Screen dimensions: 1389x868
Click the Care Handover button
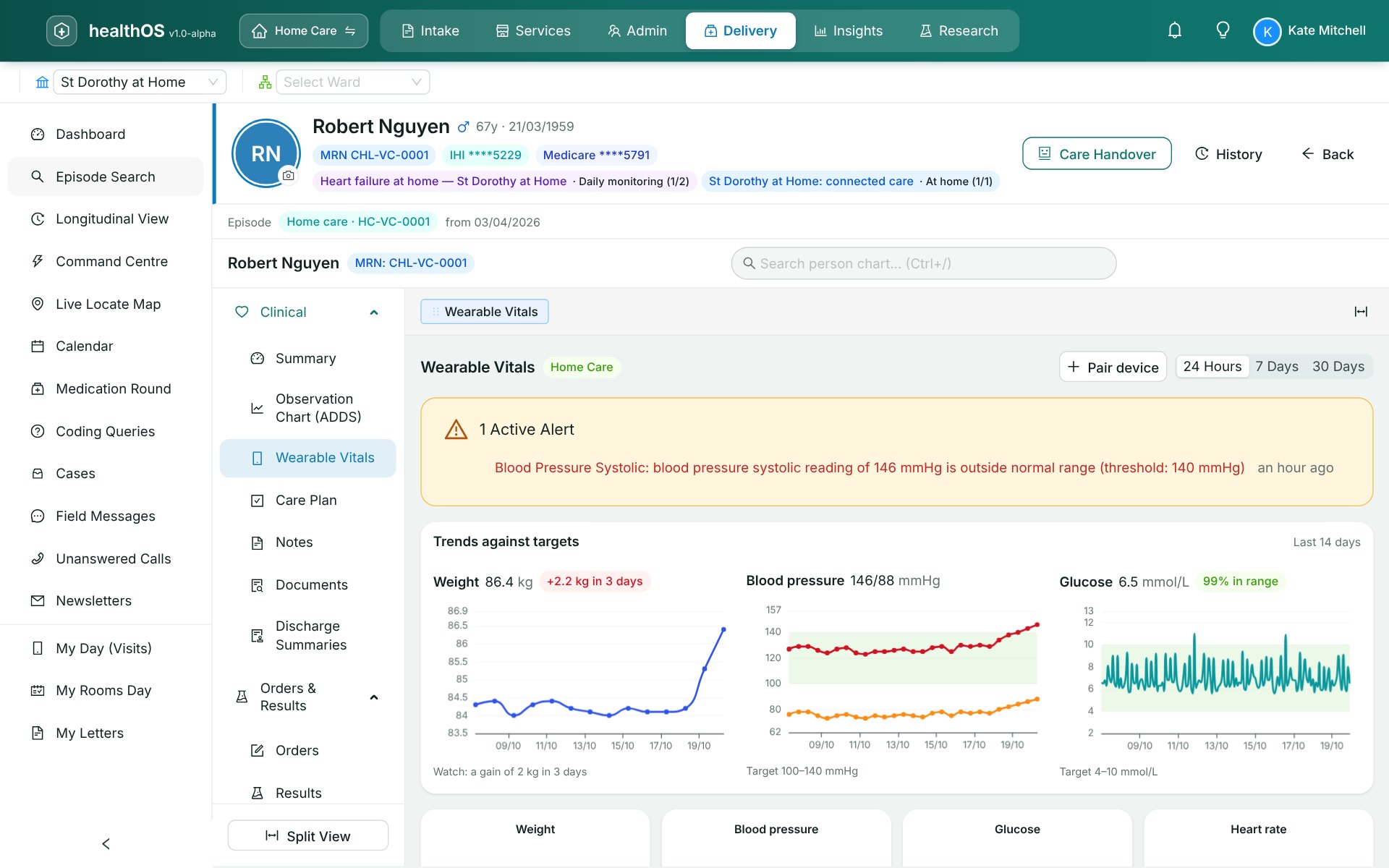coord(1097,154)
